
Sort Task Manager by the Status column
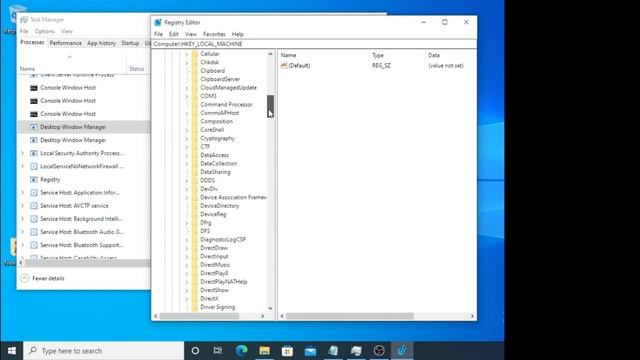click(137, 69)
